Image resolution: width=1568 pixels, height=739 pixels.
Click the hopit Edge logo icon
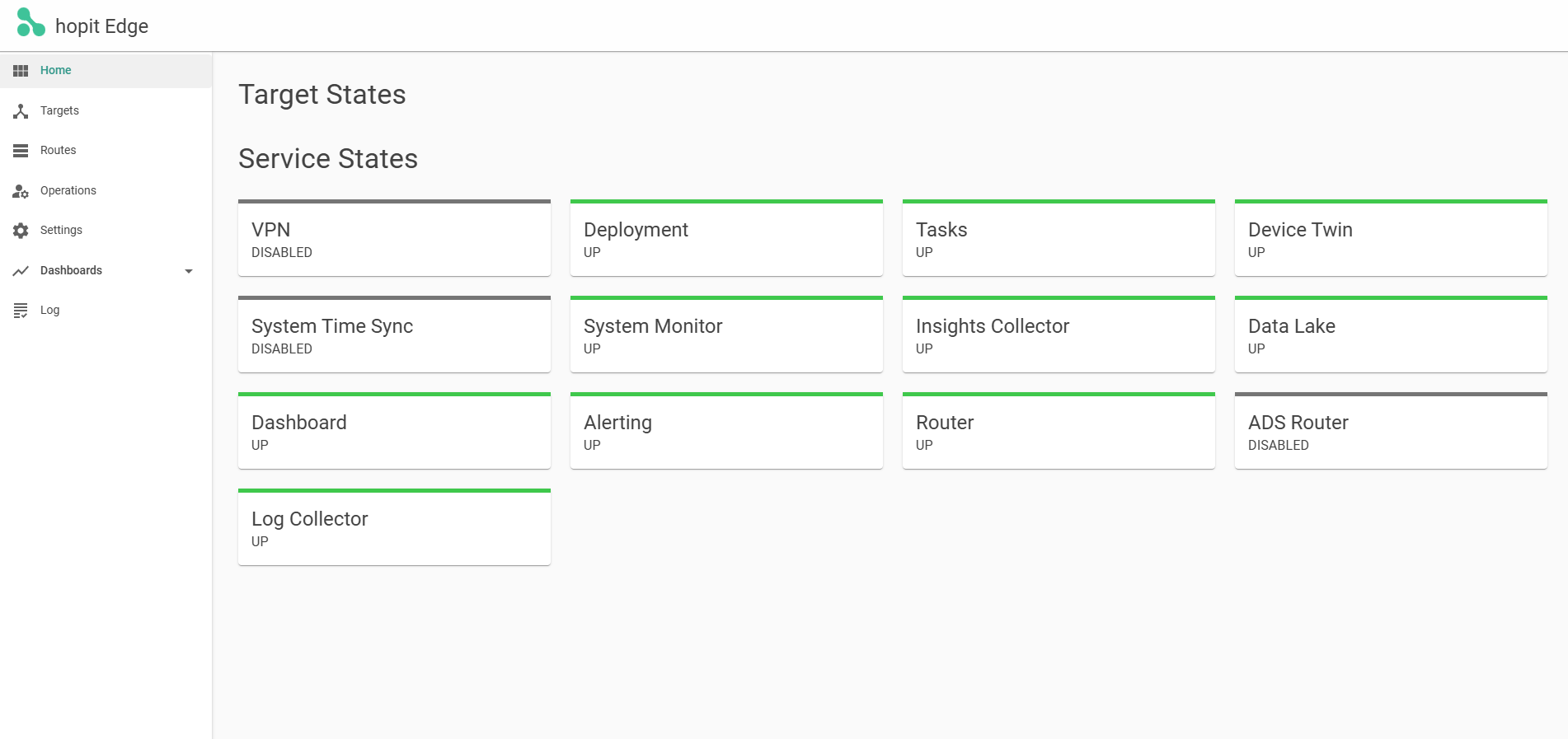click(x=31, y=23)
